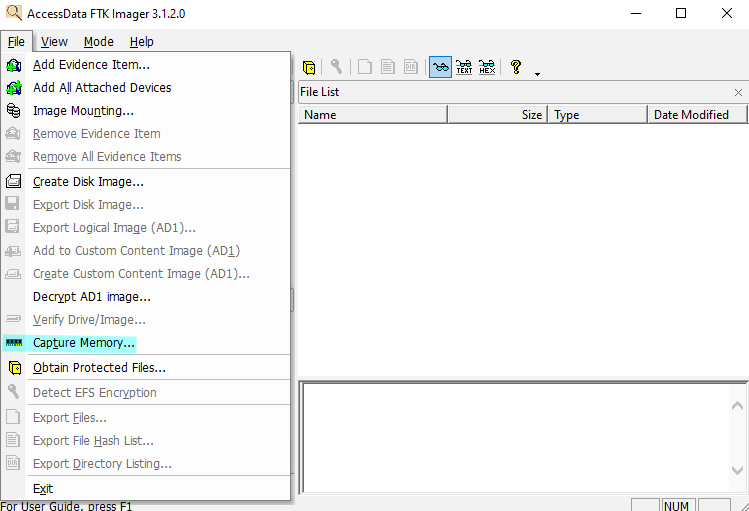Sort file list by Size column
This screenshot has height=511, width=749.
tap(498, 115)
